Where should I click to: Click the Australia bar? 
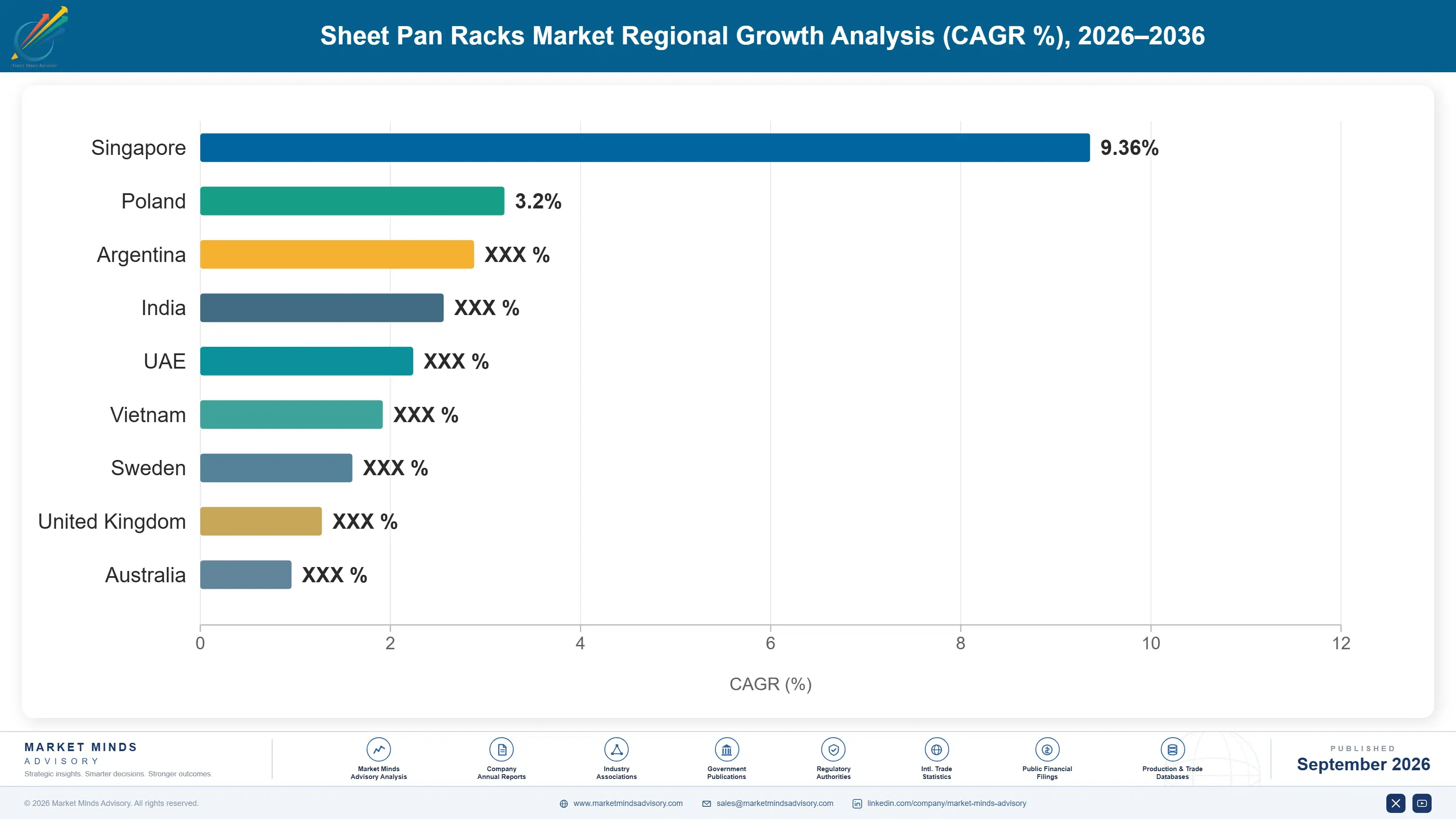coord(246,574)
